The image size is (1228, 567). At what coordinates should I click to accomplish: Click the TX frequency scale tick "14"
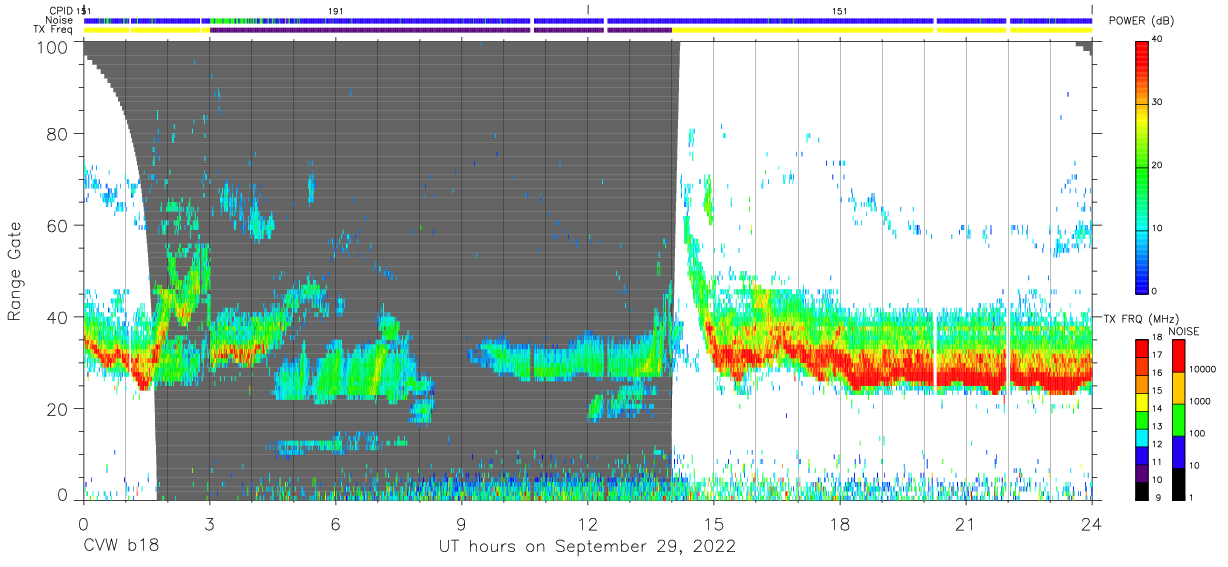click(1158, 409)
